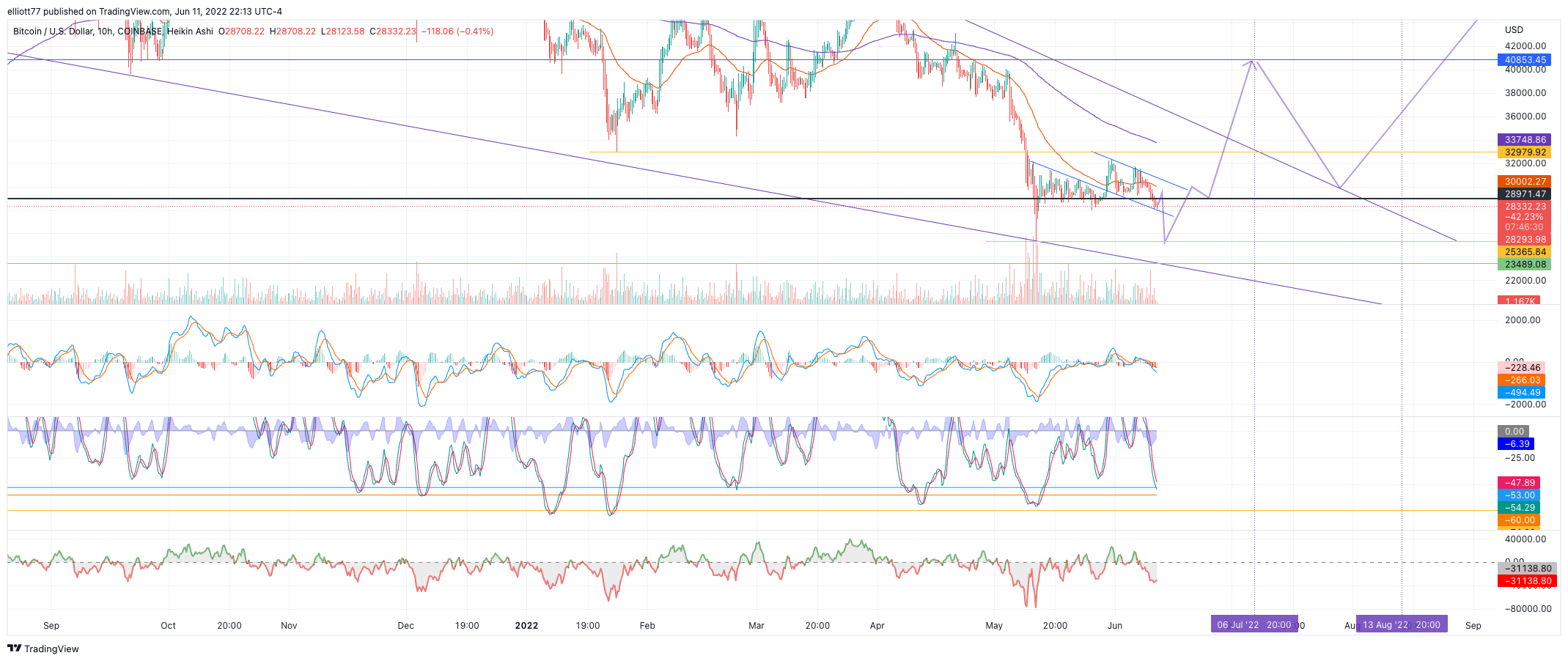The width and height of the screenshot is (1568, 661).
Task: Click the −80000.00 bottom pane axis tick
Action: coord(1528,609)
